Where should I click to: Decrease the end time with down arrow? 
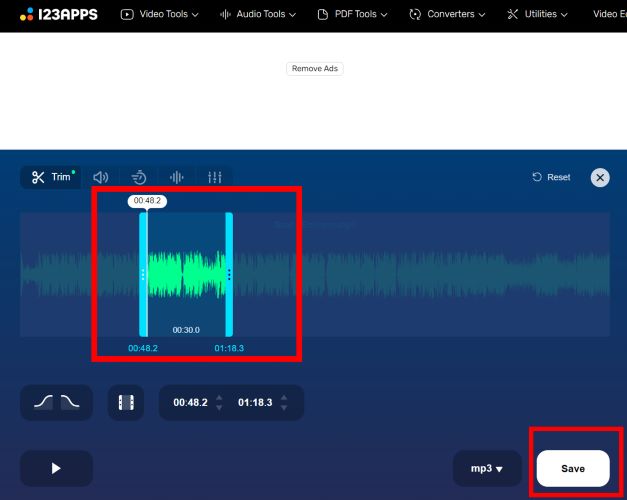click(284, 408)
